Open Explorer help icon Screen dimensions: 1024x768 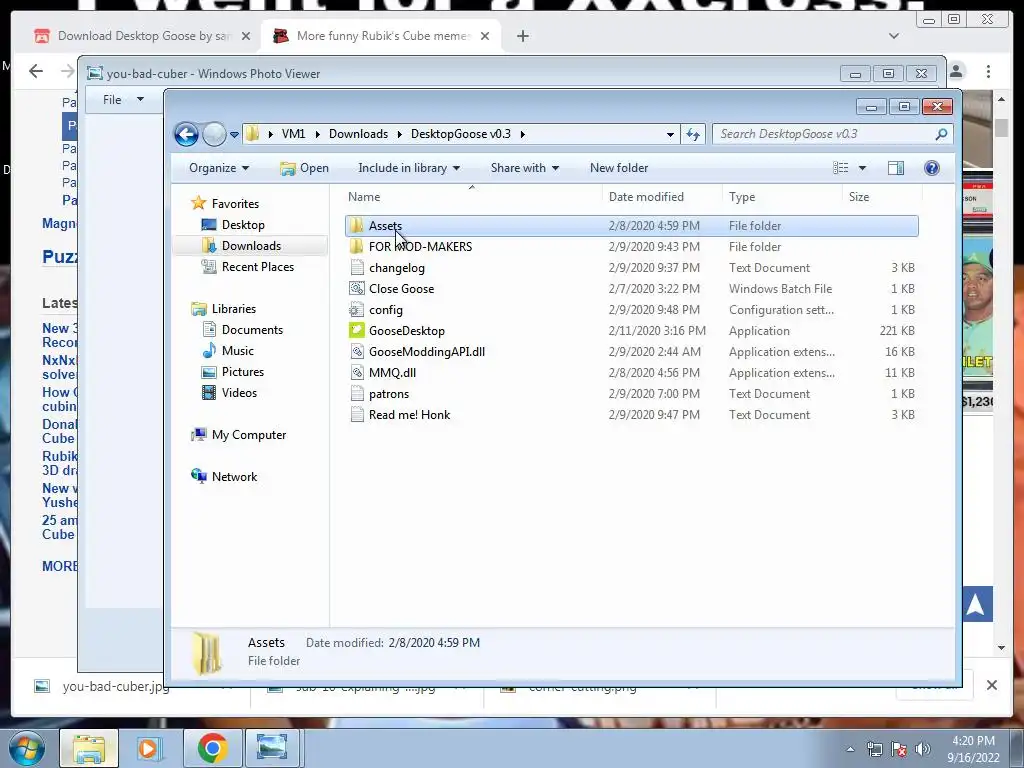pyautogui.click(x=931, y=168)
